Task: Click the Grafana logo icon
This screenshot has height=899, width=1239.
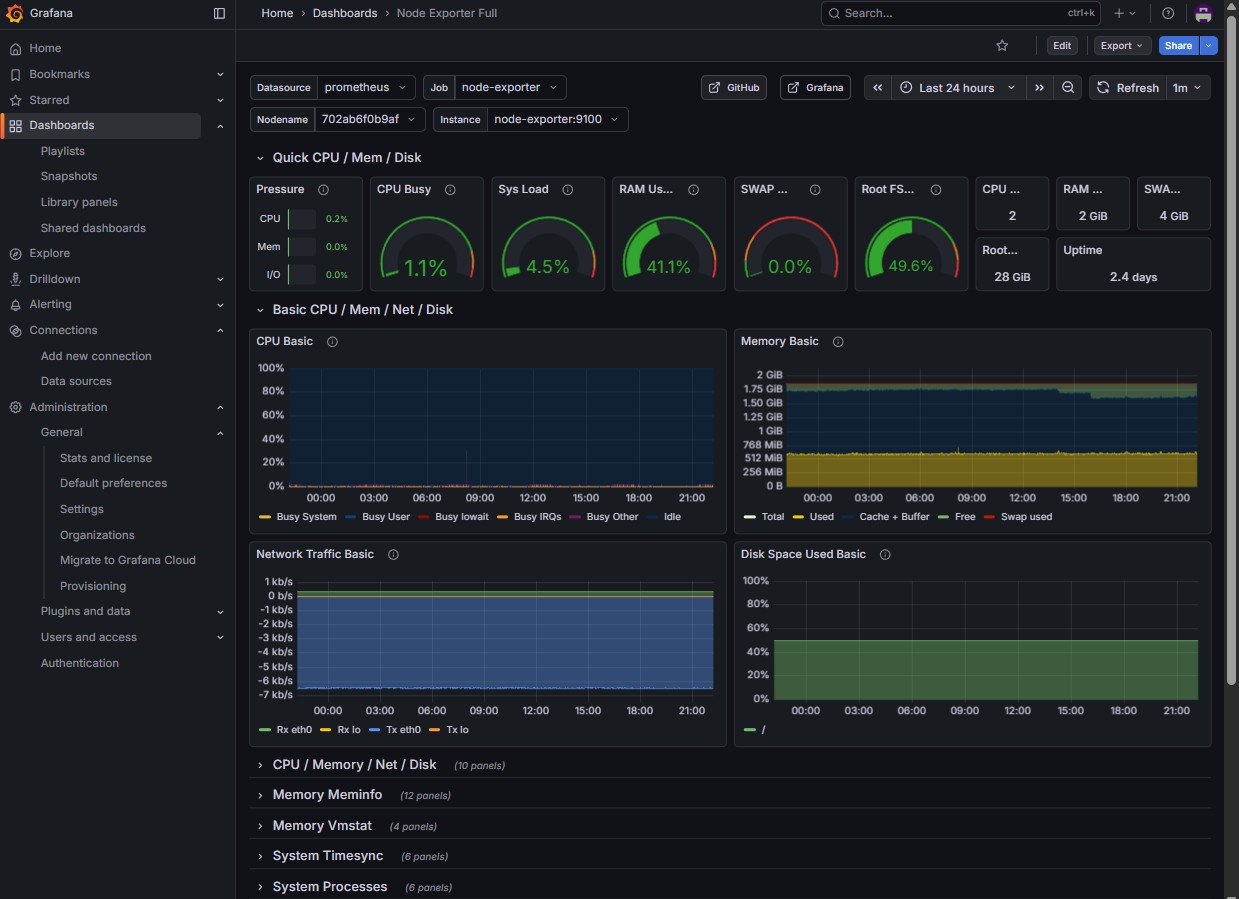Action: [15, 13]
